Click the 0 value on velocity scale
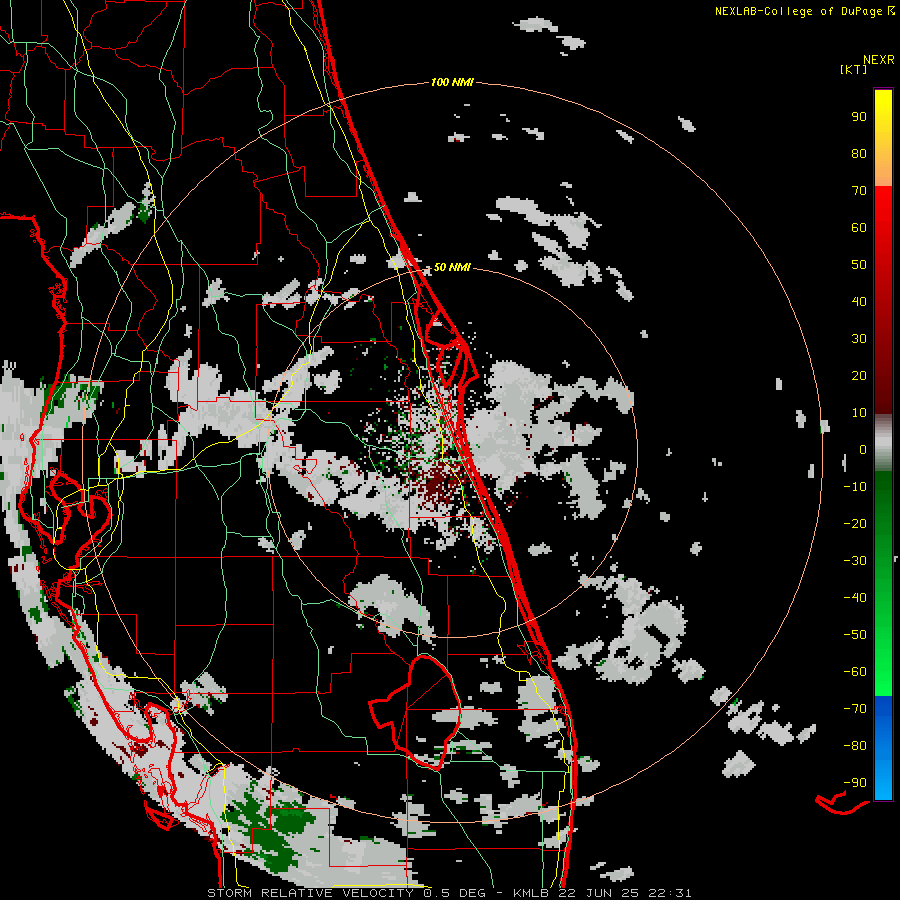The width and height of the screenshot is (900, 900). click(863, 450)
